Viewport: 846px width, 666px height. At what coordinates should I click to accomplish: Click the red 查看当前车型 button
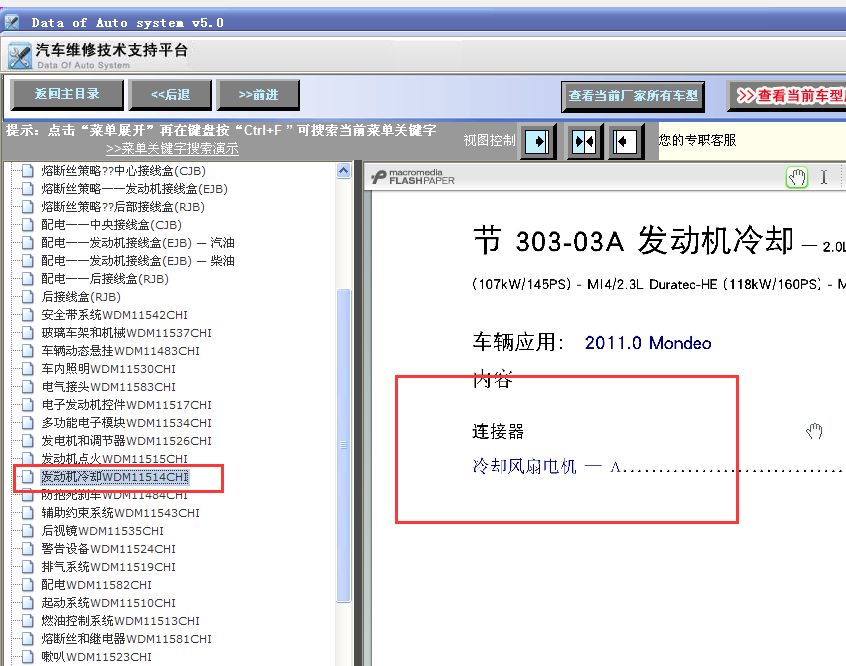pyautogui.click(x=787, y=96)
